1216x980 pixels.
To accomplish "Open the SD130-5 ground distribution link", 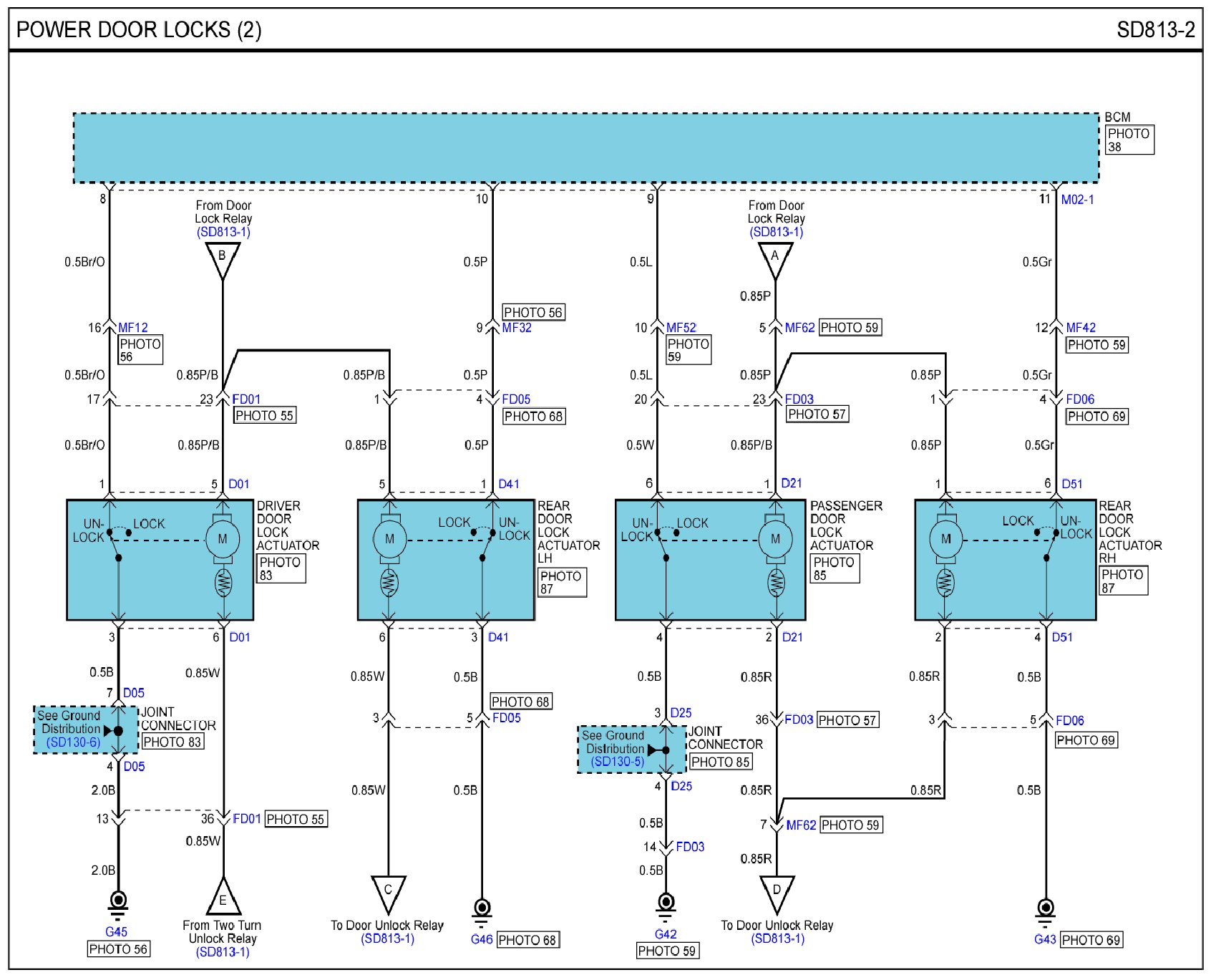I will point(617,762).
